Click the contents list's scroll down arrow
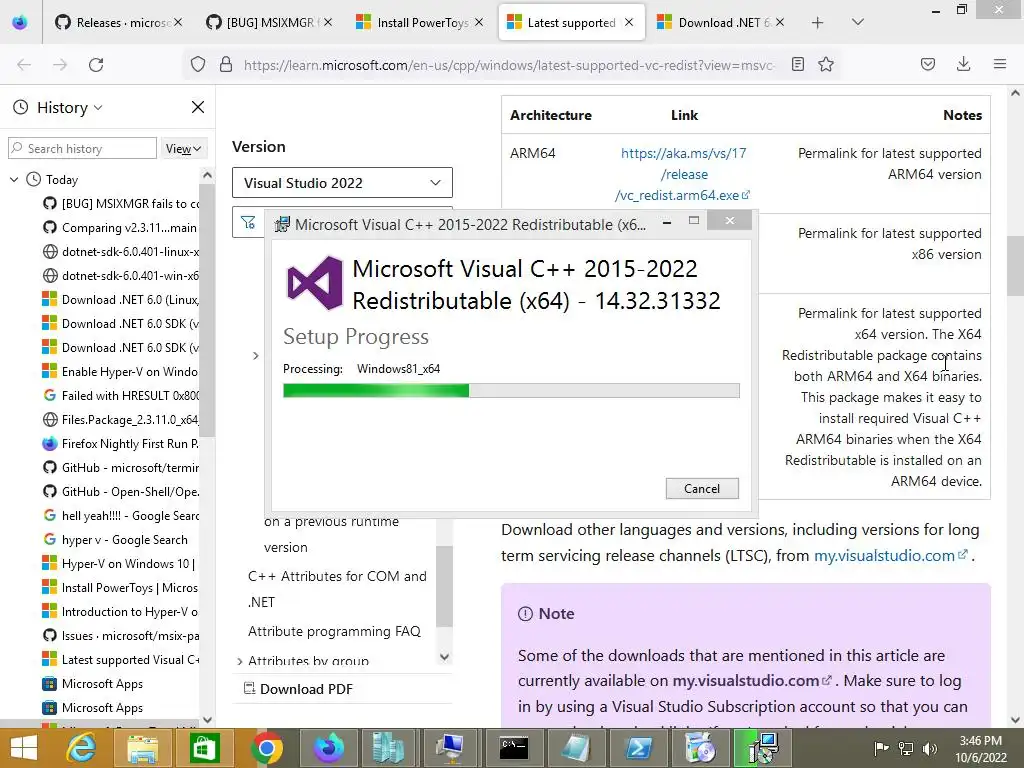Screen dimensions: 1024x768 coord(444,657)
